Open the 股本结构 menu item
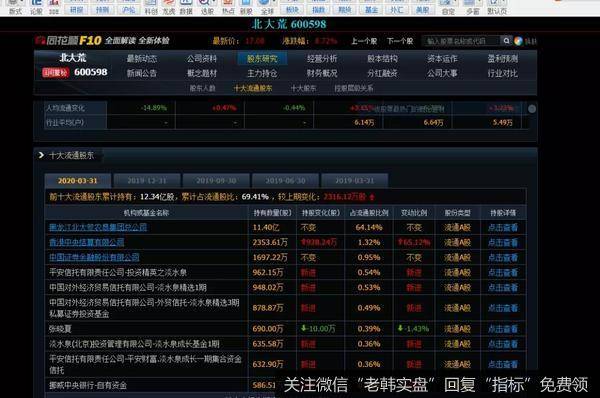The height and width of the screenshot is (398, 600). coord(382,59)
